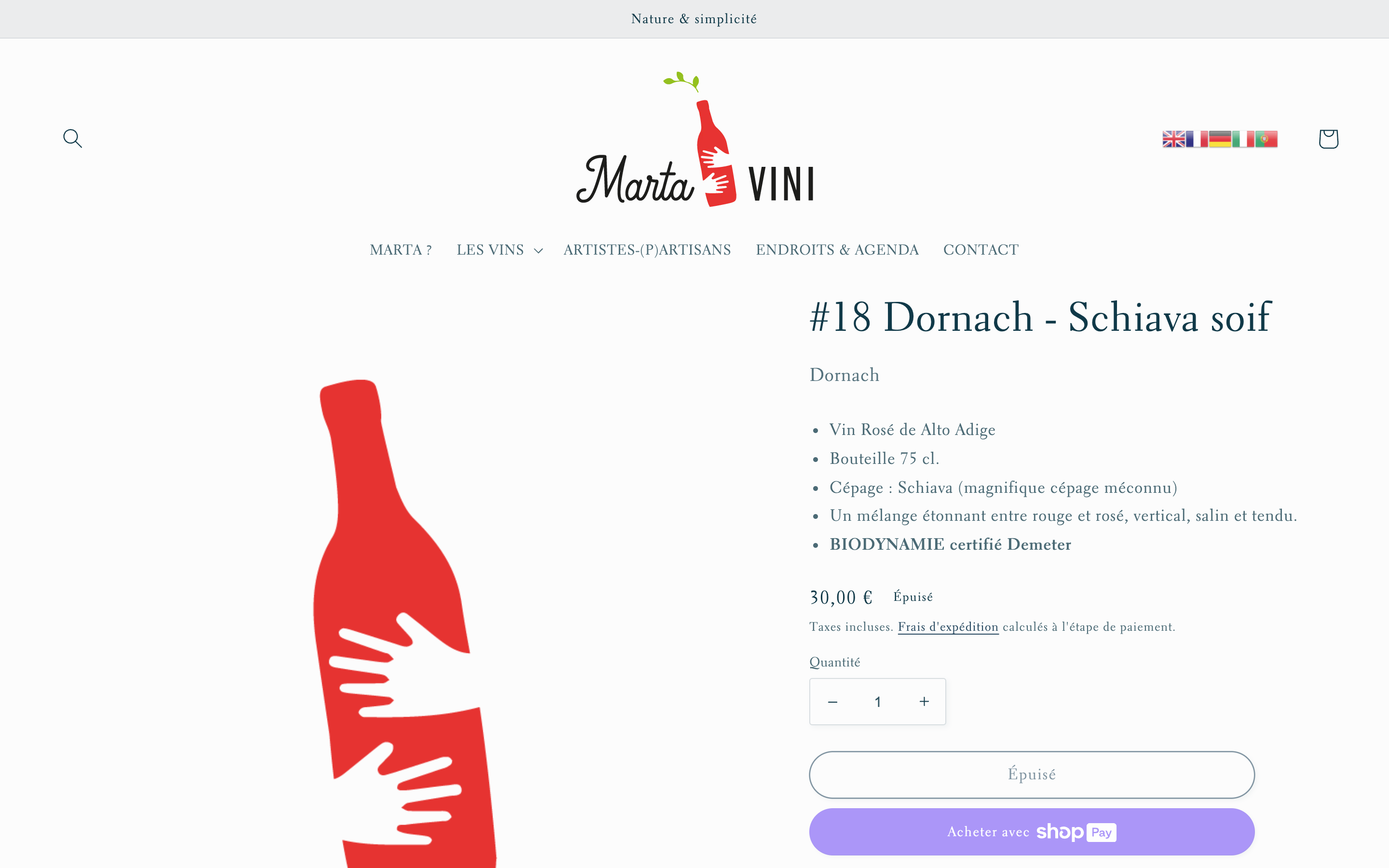Increase quantity with the plus button

click(924, 702)
